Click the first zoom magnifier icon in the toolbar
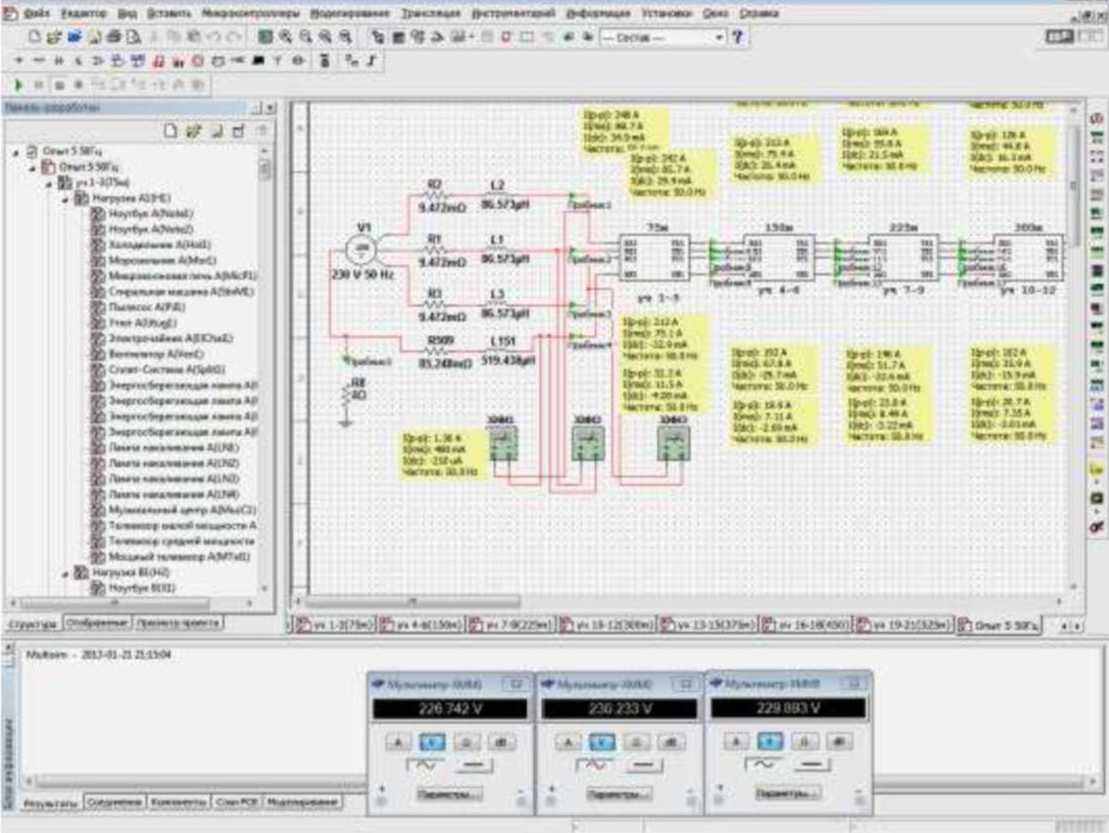Screen dimensions: 1109x833 tap(284, 37)
